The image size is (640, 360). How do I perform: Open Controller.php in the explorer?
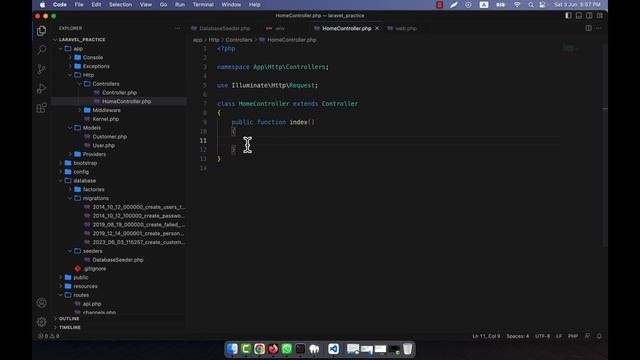[120, 93]
